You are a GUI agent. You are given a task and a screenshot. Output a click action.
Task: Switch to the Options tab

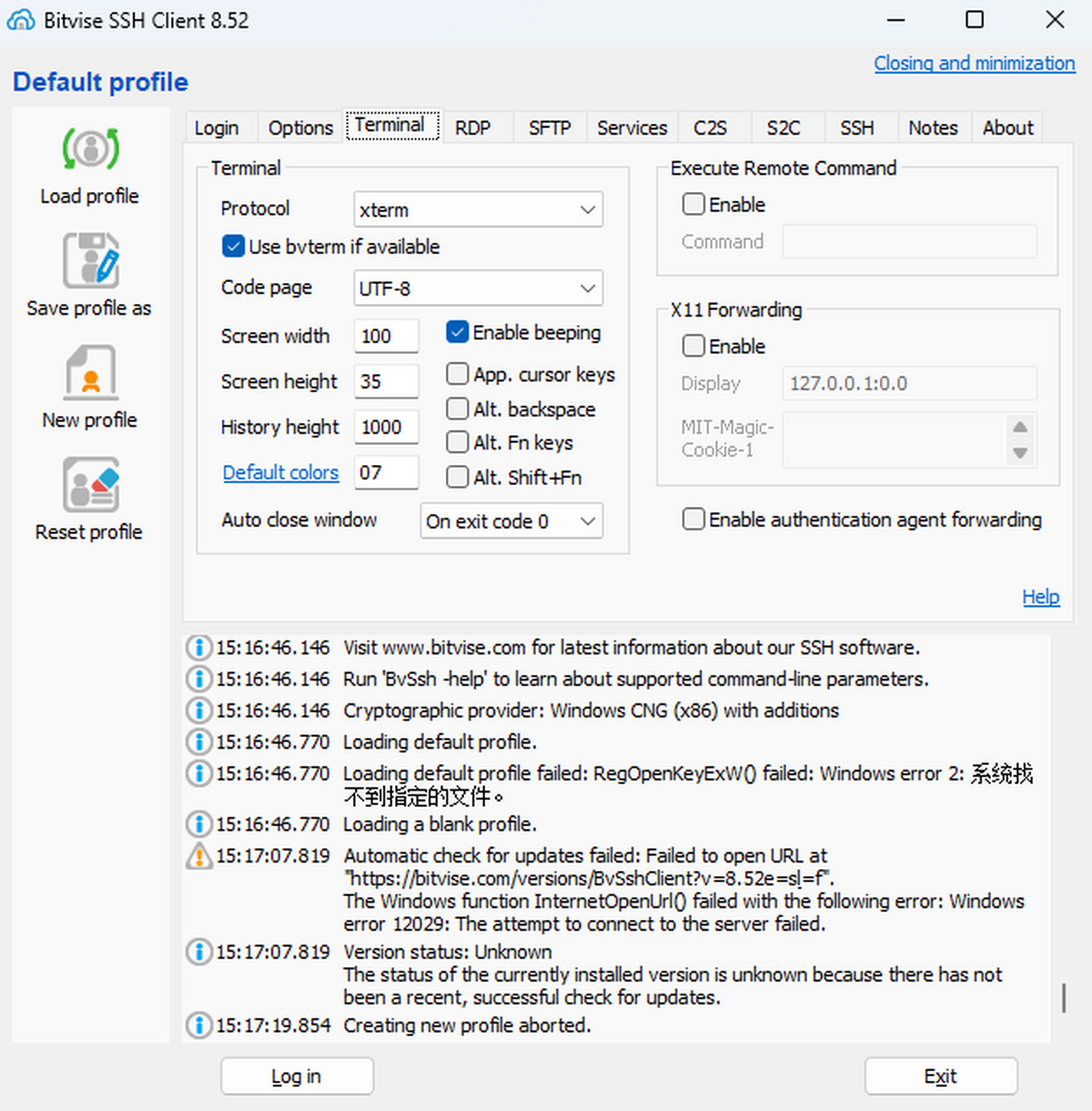pyautogui.click(x=300, y=127)
